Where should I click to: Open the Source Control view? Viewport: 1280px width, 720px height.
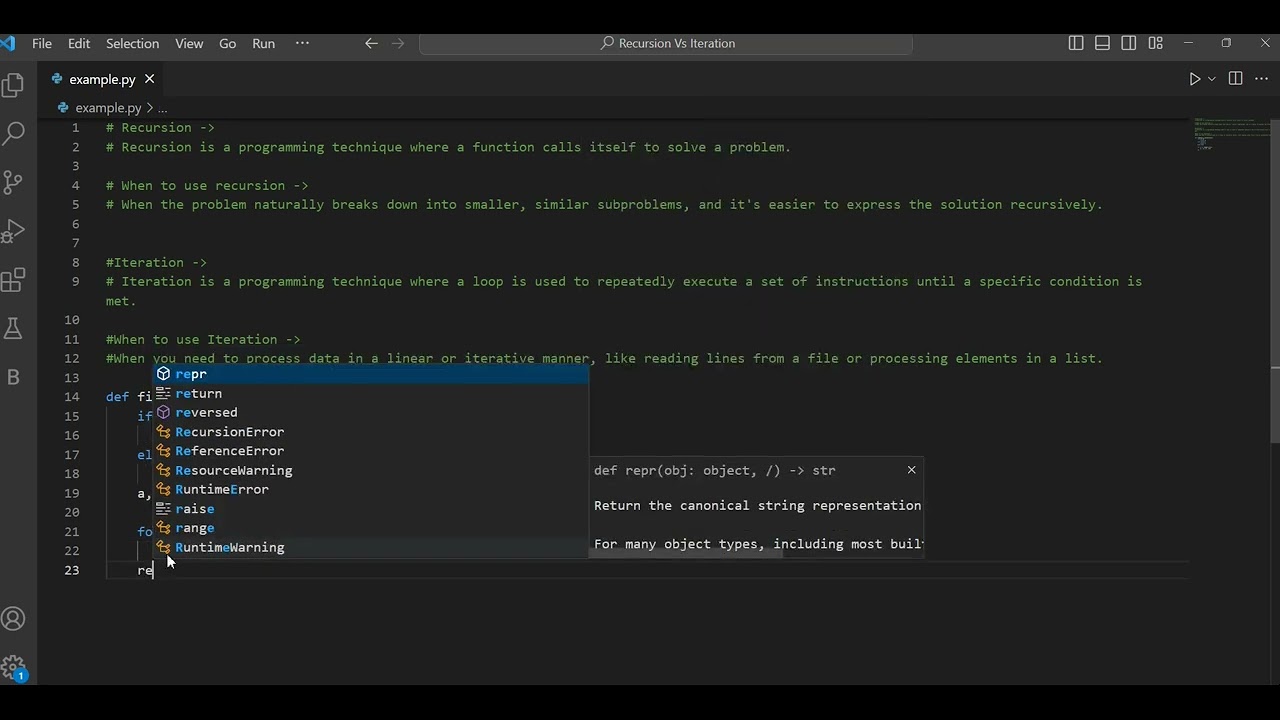[x=14, y=182]
